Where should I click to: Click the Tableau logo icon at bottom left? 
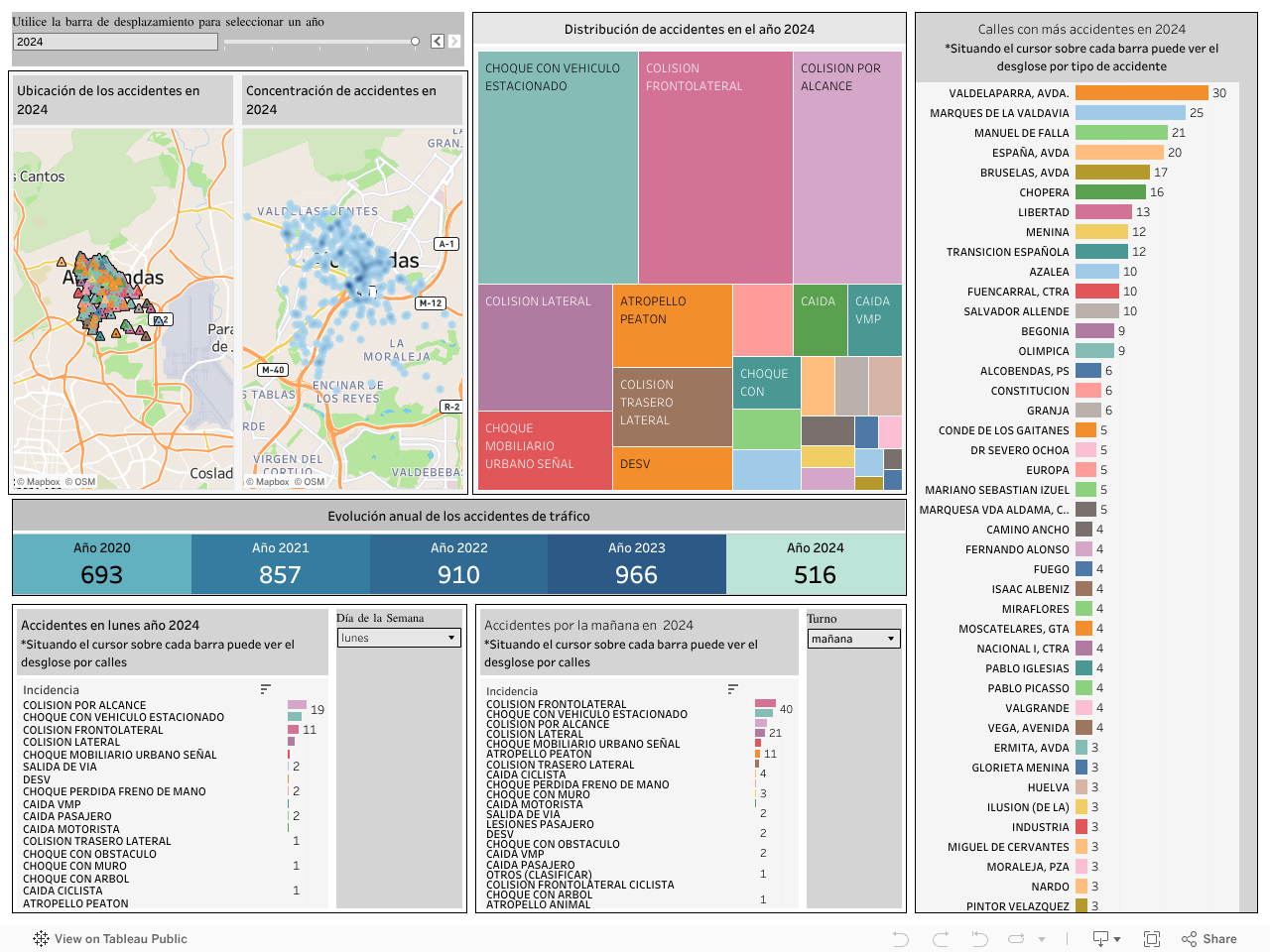(41, 939)
